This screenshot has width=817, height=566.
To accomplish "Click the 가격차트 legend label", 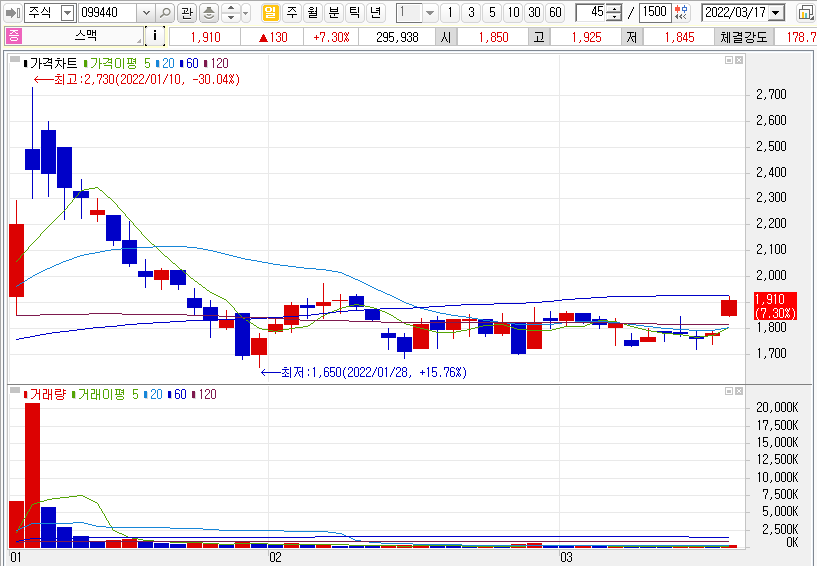I will [x=53, y=64].
